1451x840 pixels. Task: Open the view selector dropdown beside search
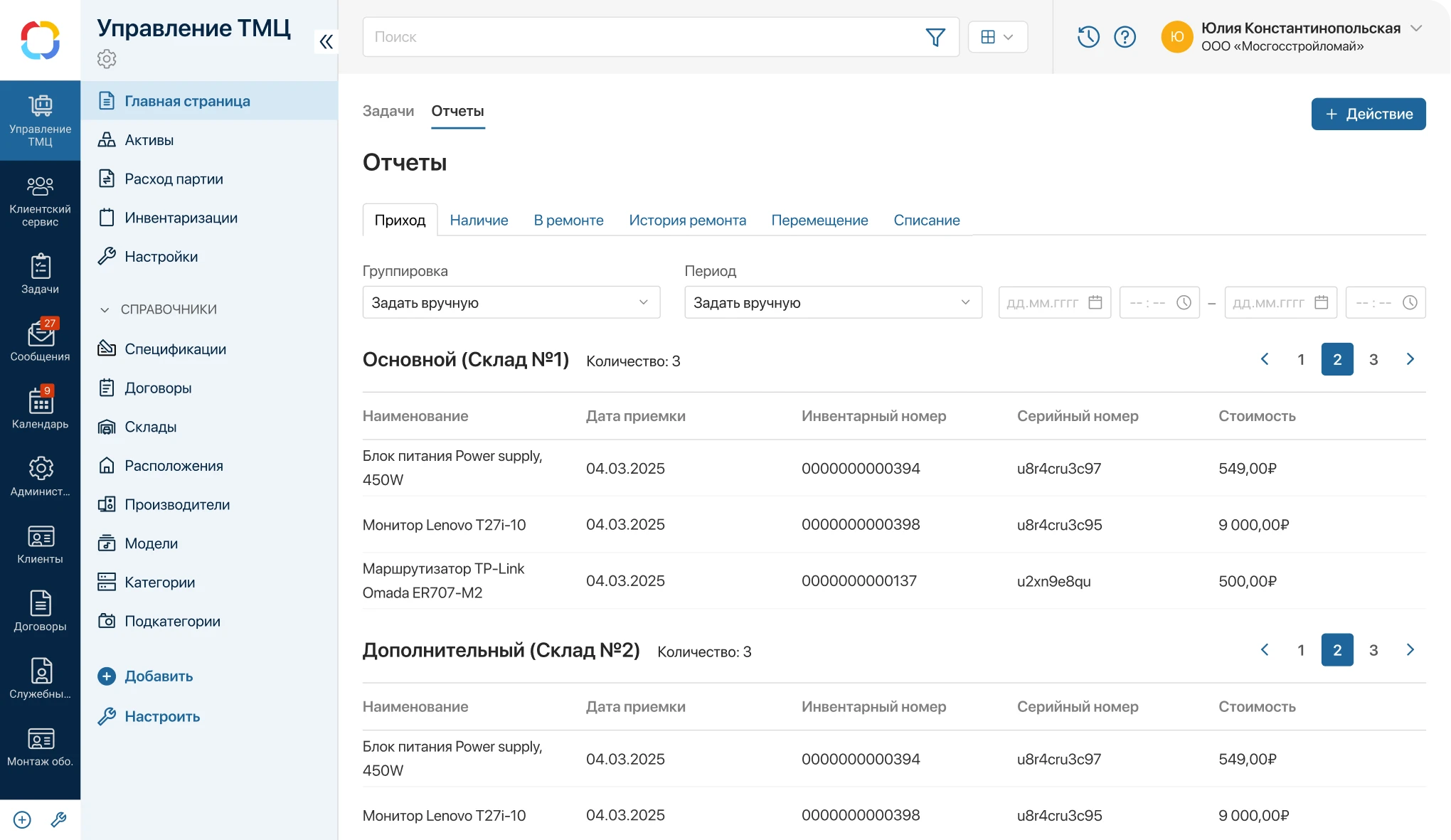tap(997, 36)
